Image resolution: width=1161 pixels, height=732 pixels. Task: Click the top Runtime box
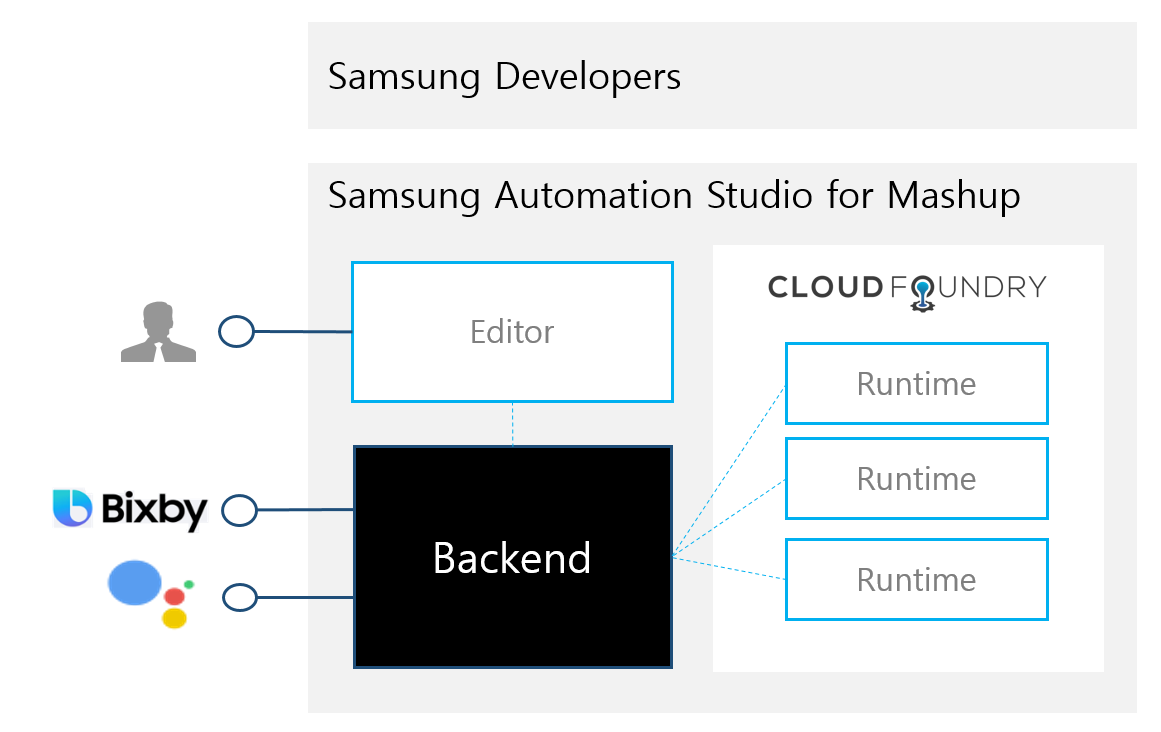pos(917,383)
